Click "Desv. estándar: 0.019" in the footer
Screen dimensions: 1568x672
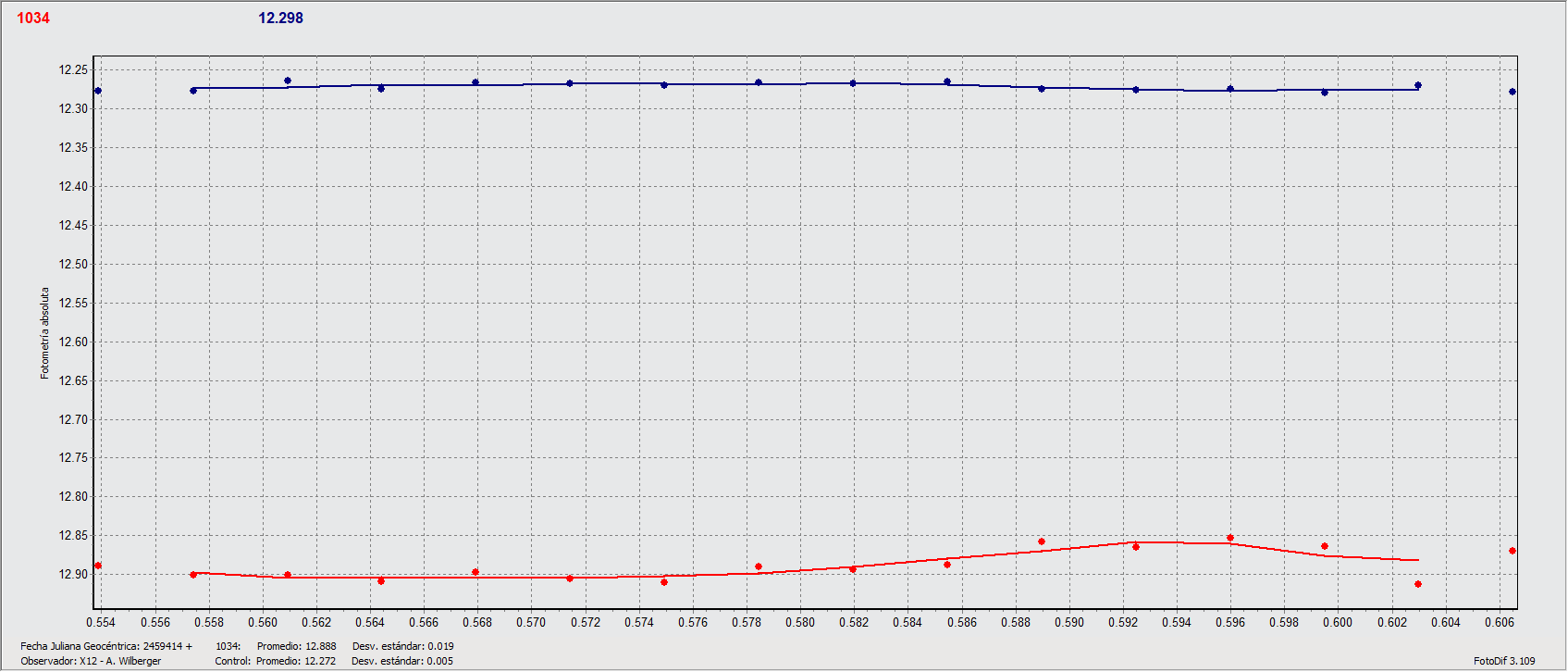point(403,647)
